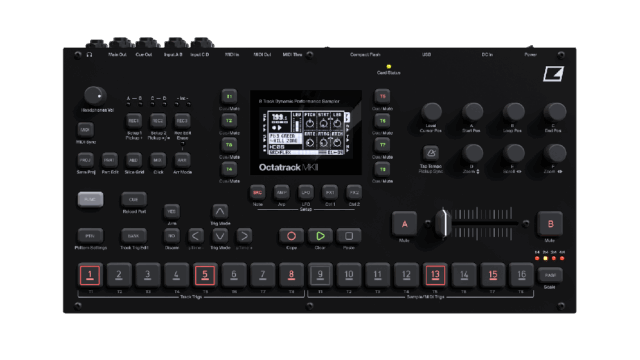This screenshot has width=640, height=360.
Task: Click data entry knob F
Action: (x=555, y=153)
